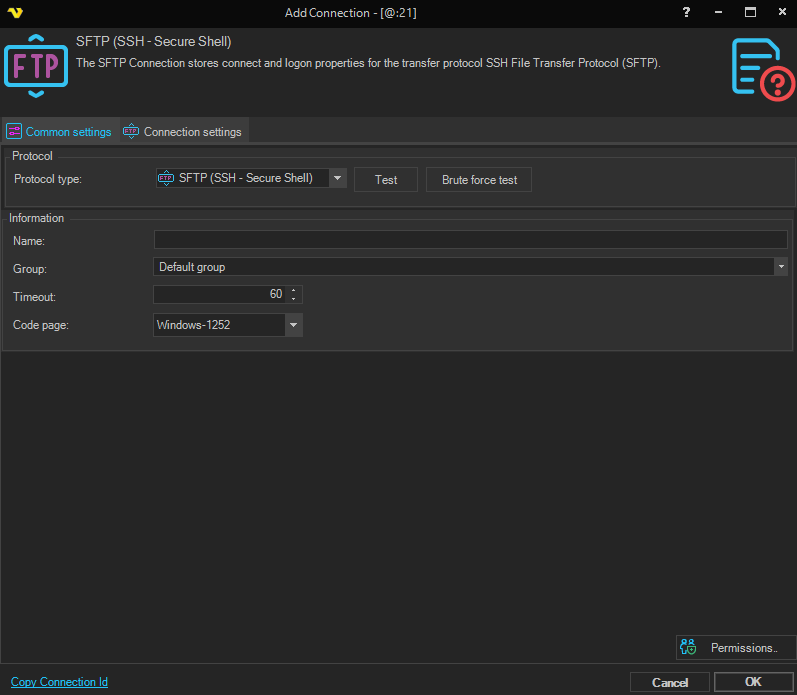
Task: Click the question mark help button in title bar
Action: pyautogui.click(x=686, y=12)
